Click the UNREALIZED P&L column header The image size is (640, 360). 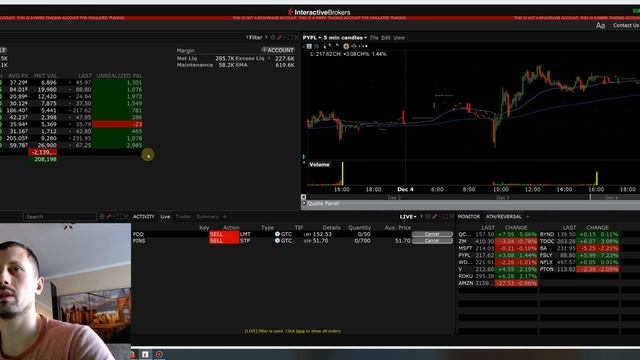pos(119,76)
